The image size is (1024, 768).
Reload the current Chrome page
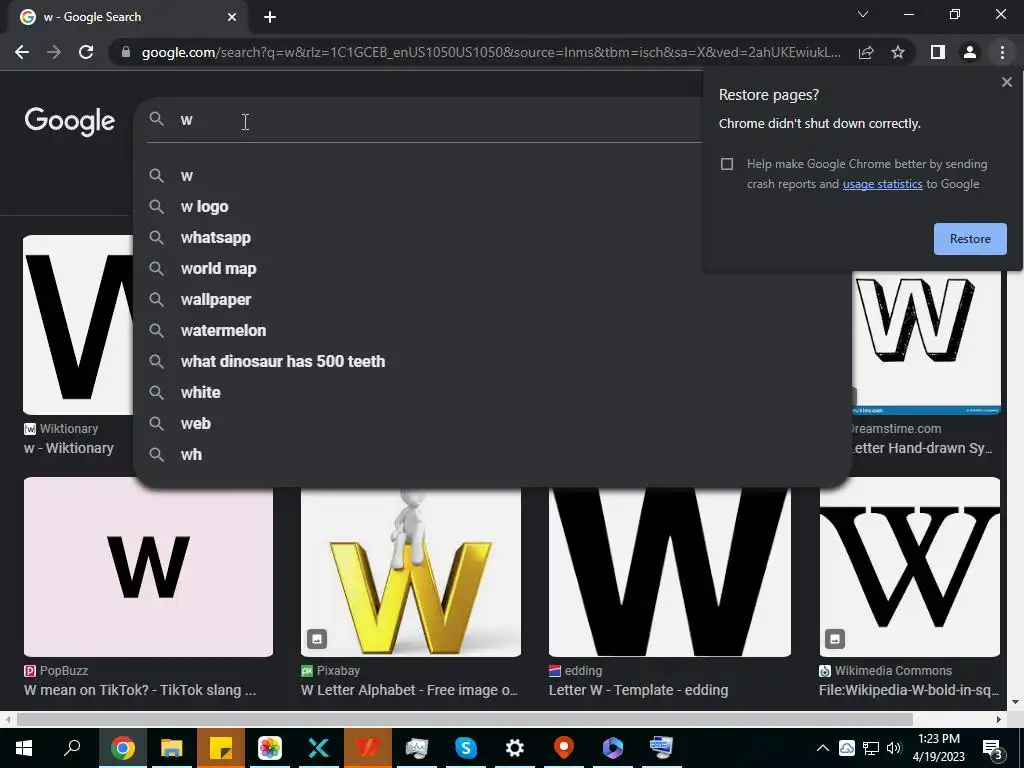pyautogui.click(x=86, y=52)
